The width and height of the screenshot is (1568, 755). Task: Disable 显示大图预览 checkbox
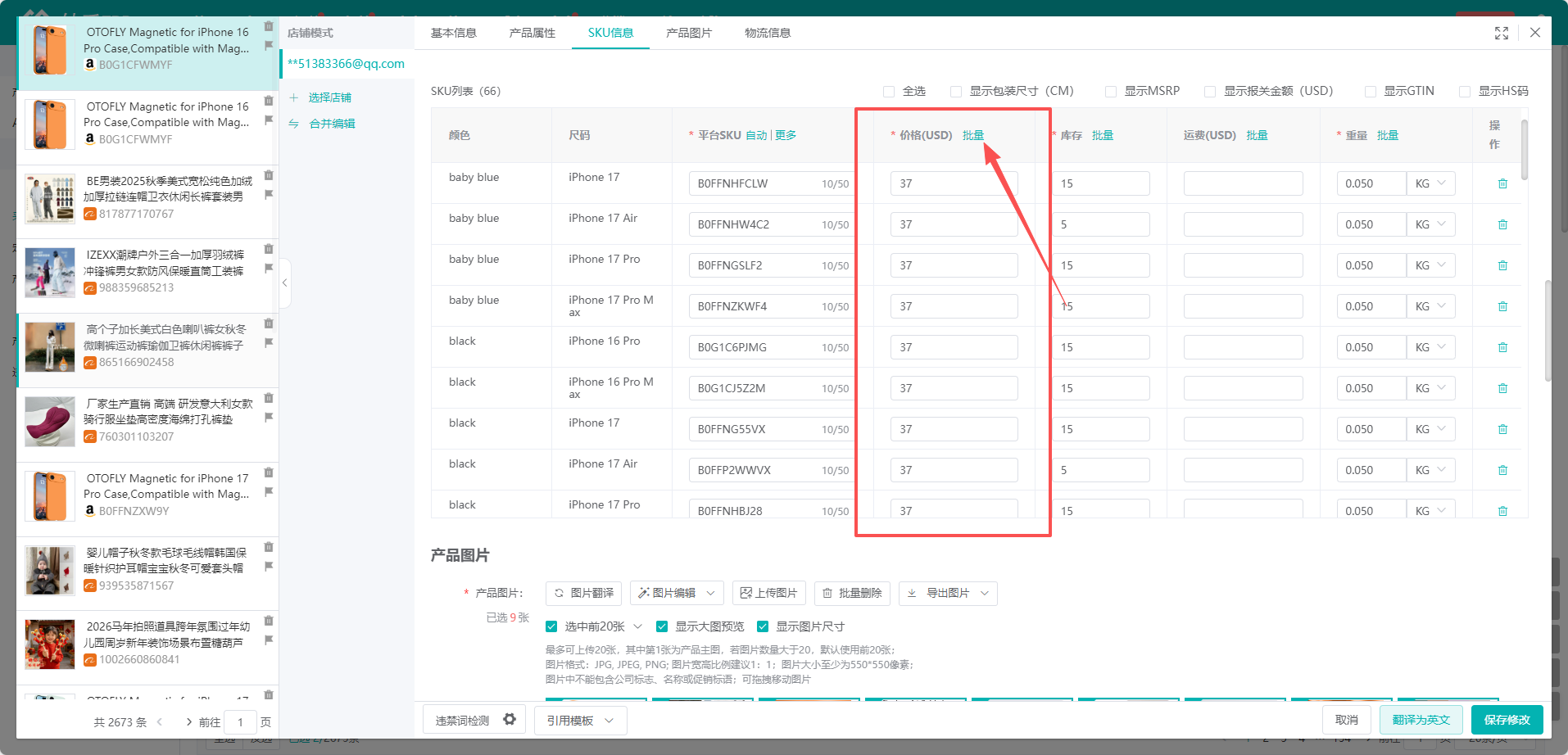pos(662,626)
